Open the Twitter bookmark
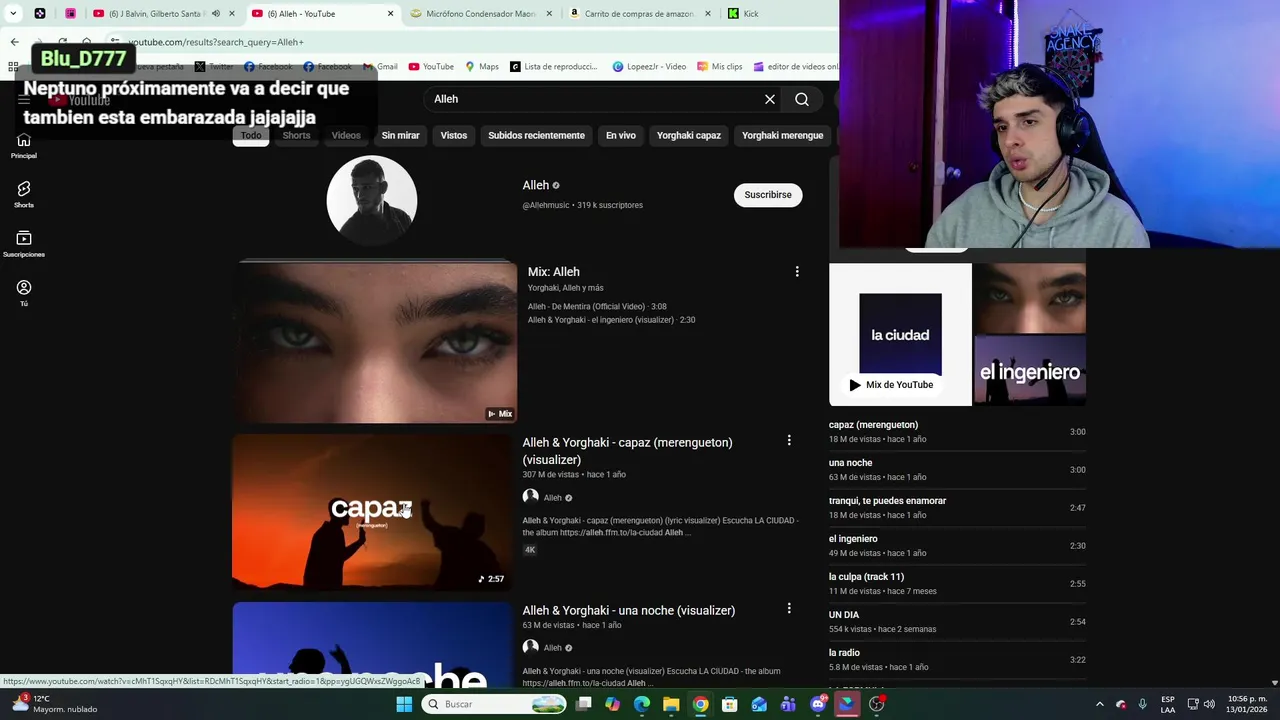 [x=214, y=67]
